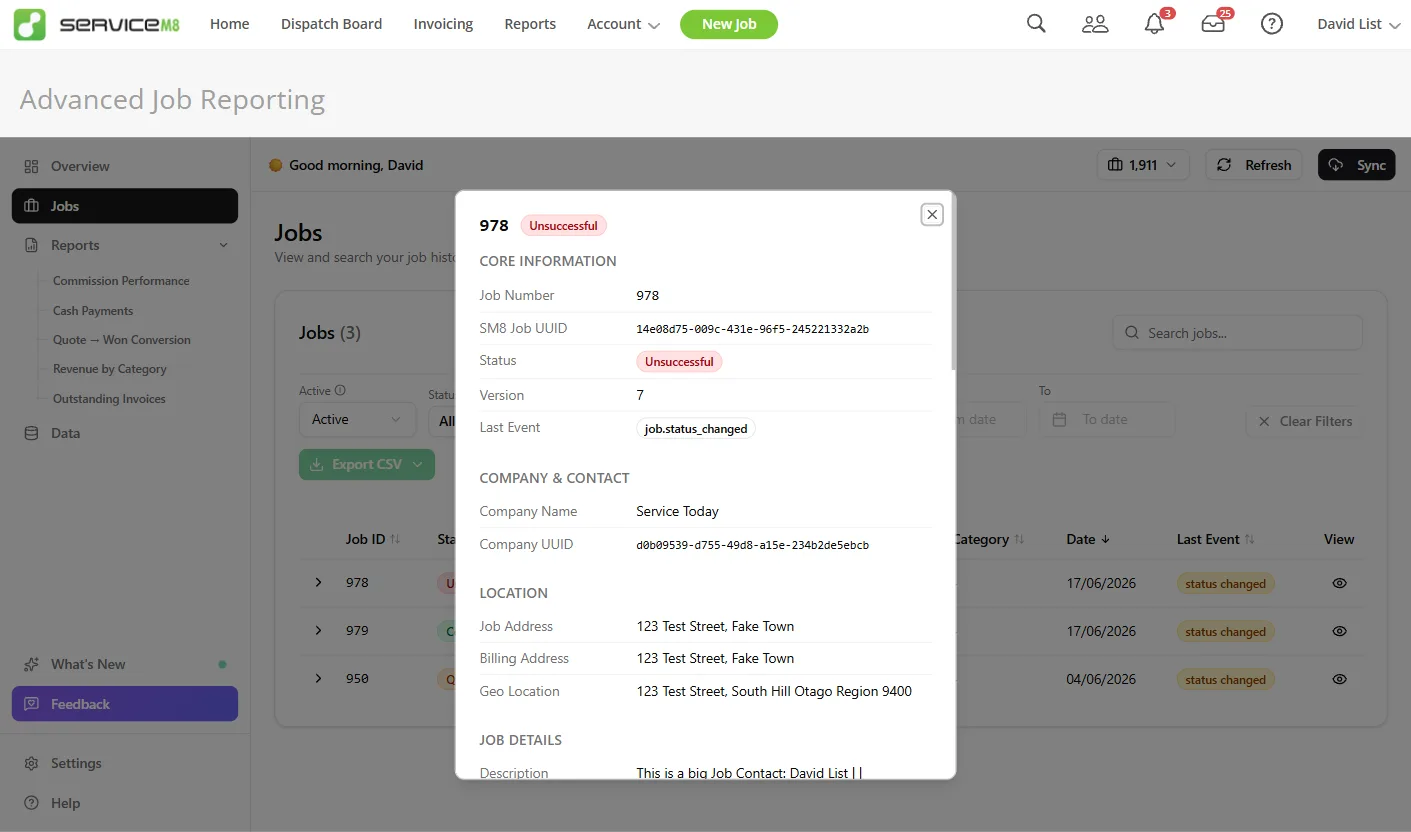This screenshot has height=832, width=1411.
Task: Click the dialog's vertical scrollbar
Action: (x=953, y=284)
